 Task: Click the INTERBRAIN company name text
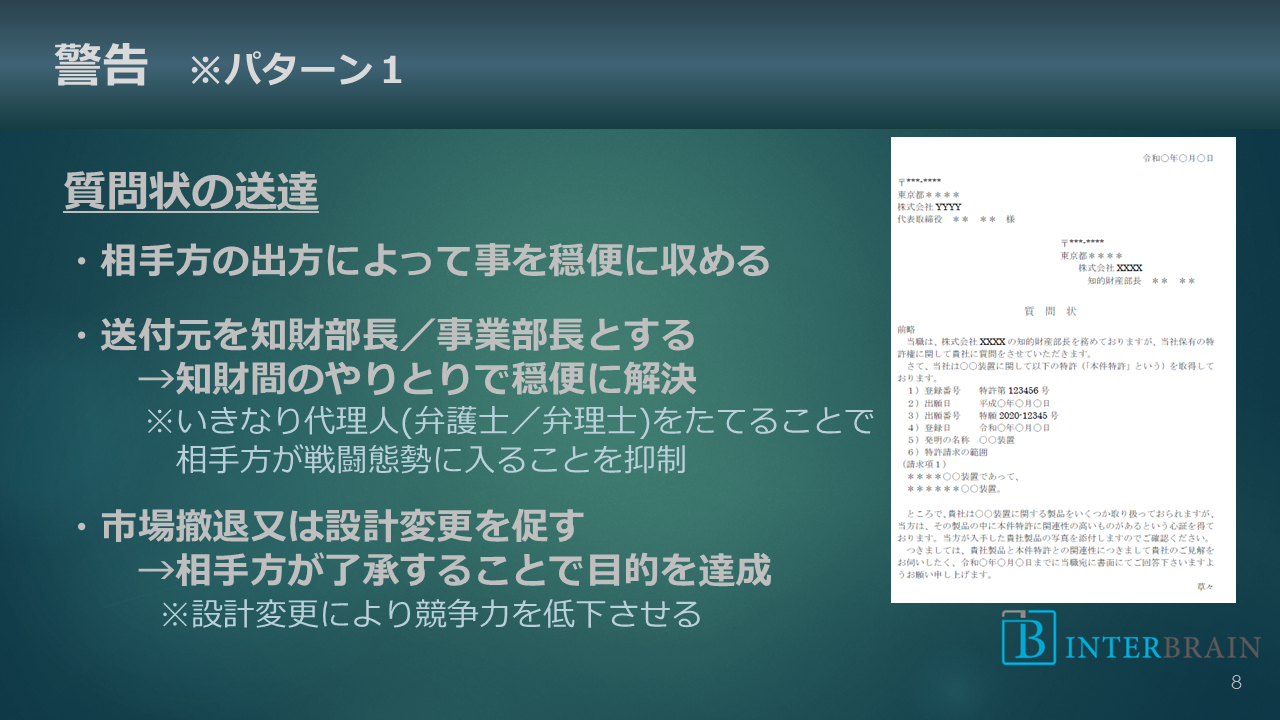pyautogui.click(x=1161, y=647)
